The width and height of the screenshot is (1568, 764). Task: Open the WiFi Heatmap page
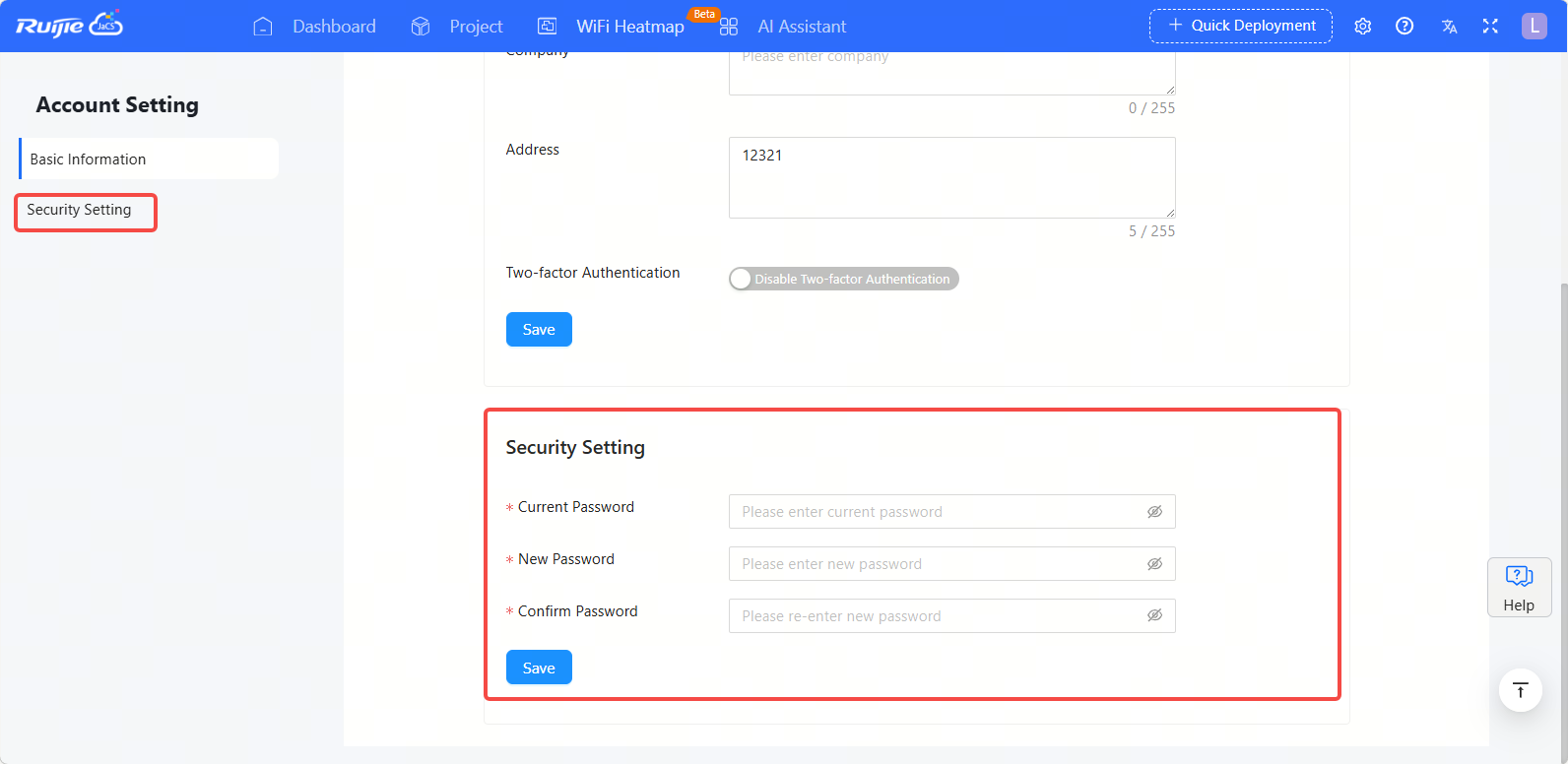click(x=612, y=27)
